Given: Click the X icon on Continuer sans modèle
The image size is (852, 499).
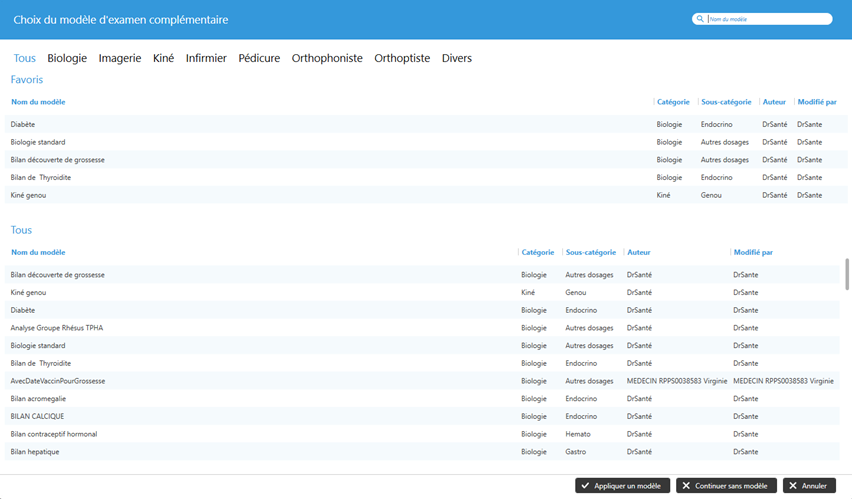Looking at the screenshot, I should [x=686, y=486].
